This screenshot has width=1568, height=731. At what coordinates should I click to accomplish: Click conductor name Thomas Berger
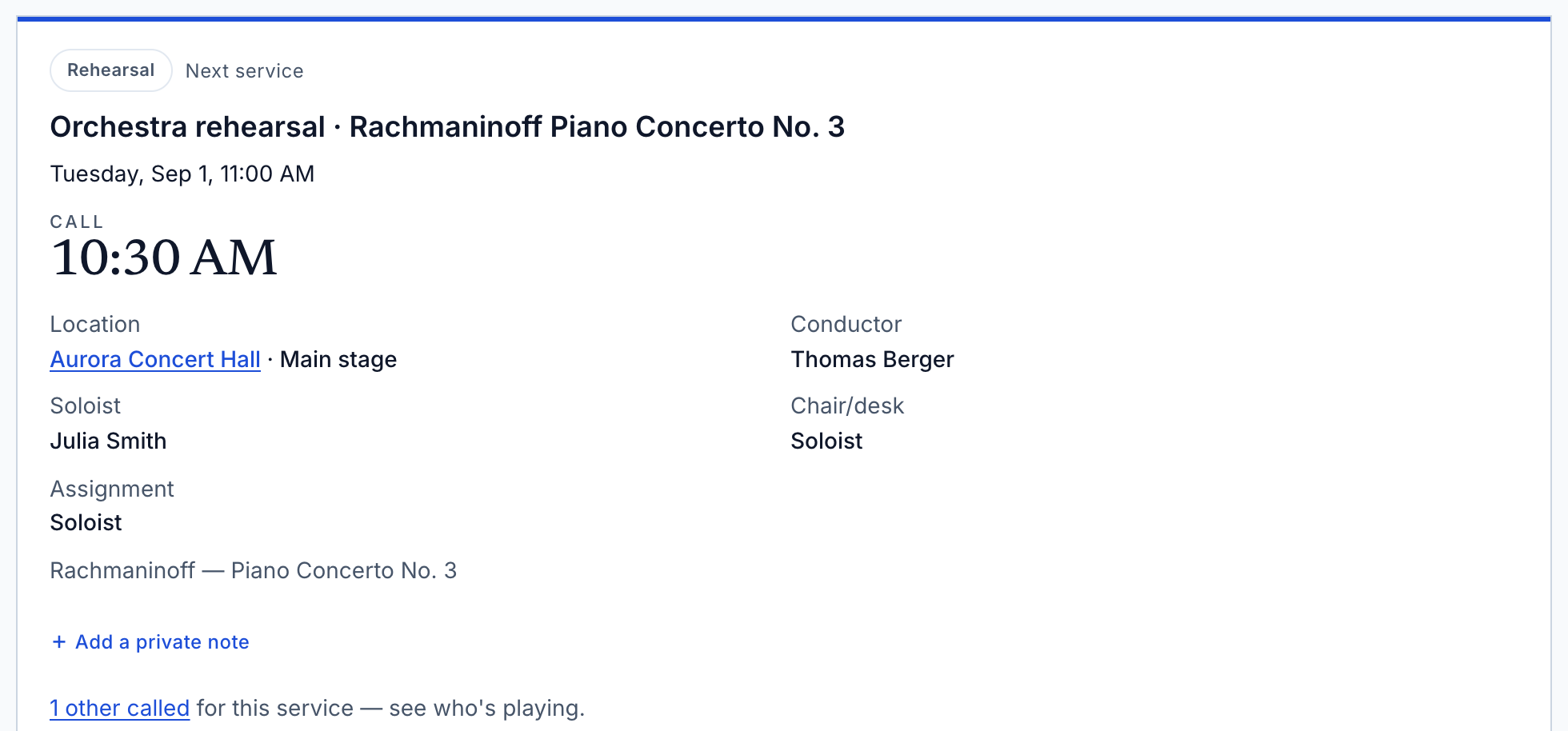point(872,360)
